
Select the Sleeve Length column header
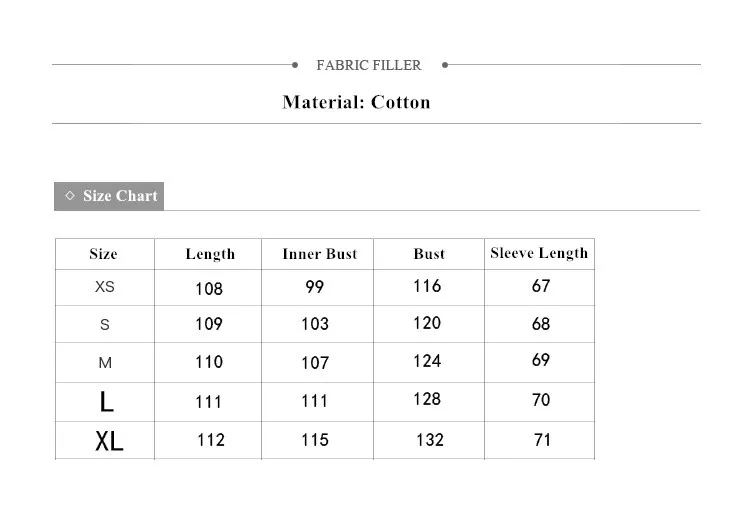(x=539, y=253)
